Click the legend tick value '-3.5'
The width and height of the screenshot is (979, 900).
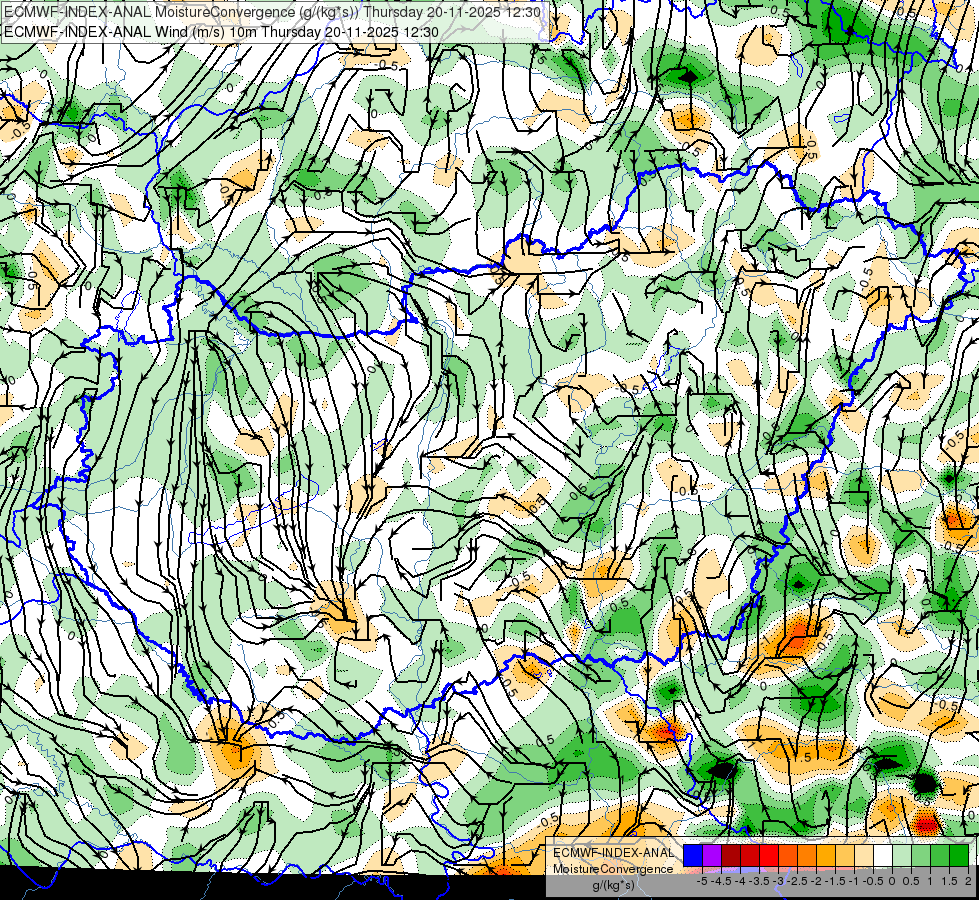tap(759, 881)
